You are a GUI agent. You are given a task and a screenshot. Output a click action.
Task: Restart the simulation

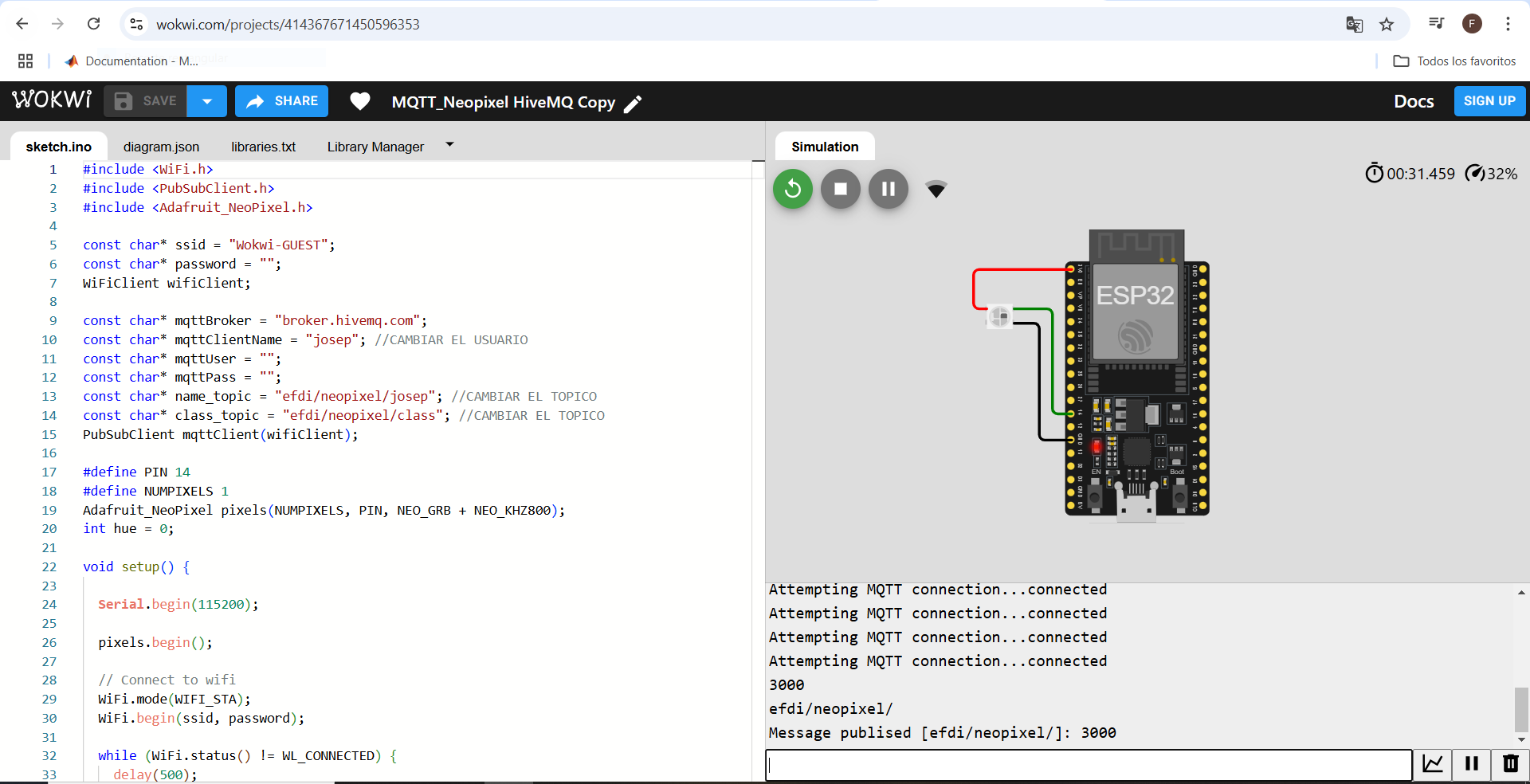click(x=793, y=189)
